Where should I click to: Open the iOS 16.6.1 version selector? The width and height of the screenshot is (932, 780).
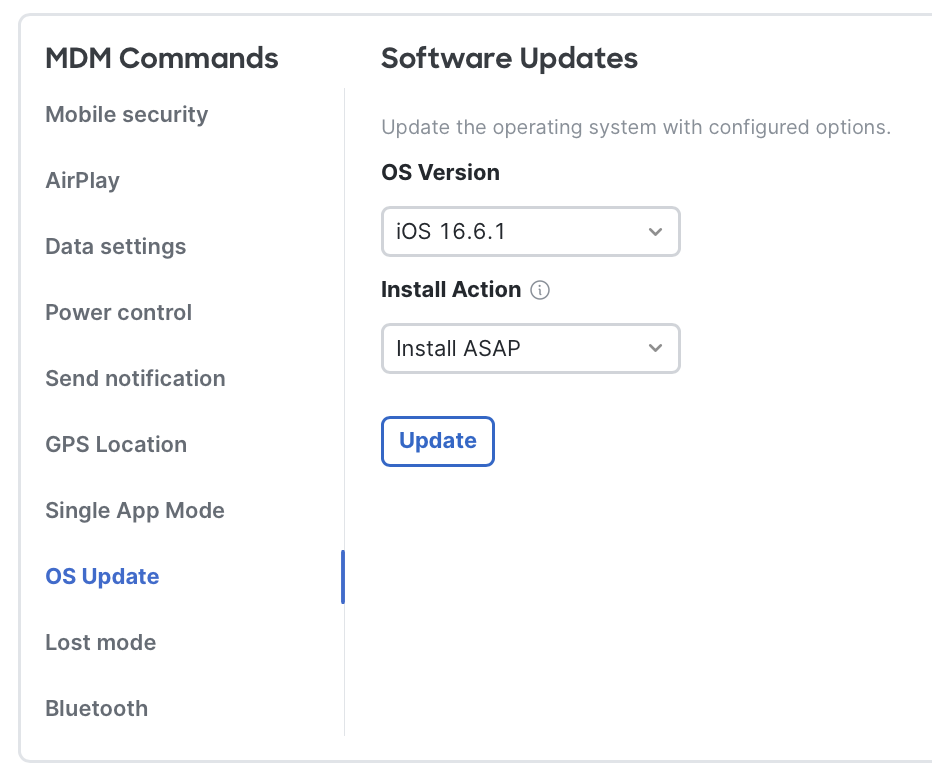point(530,231)
